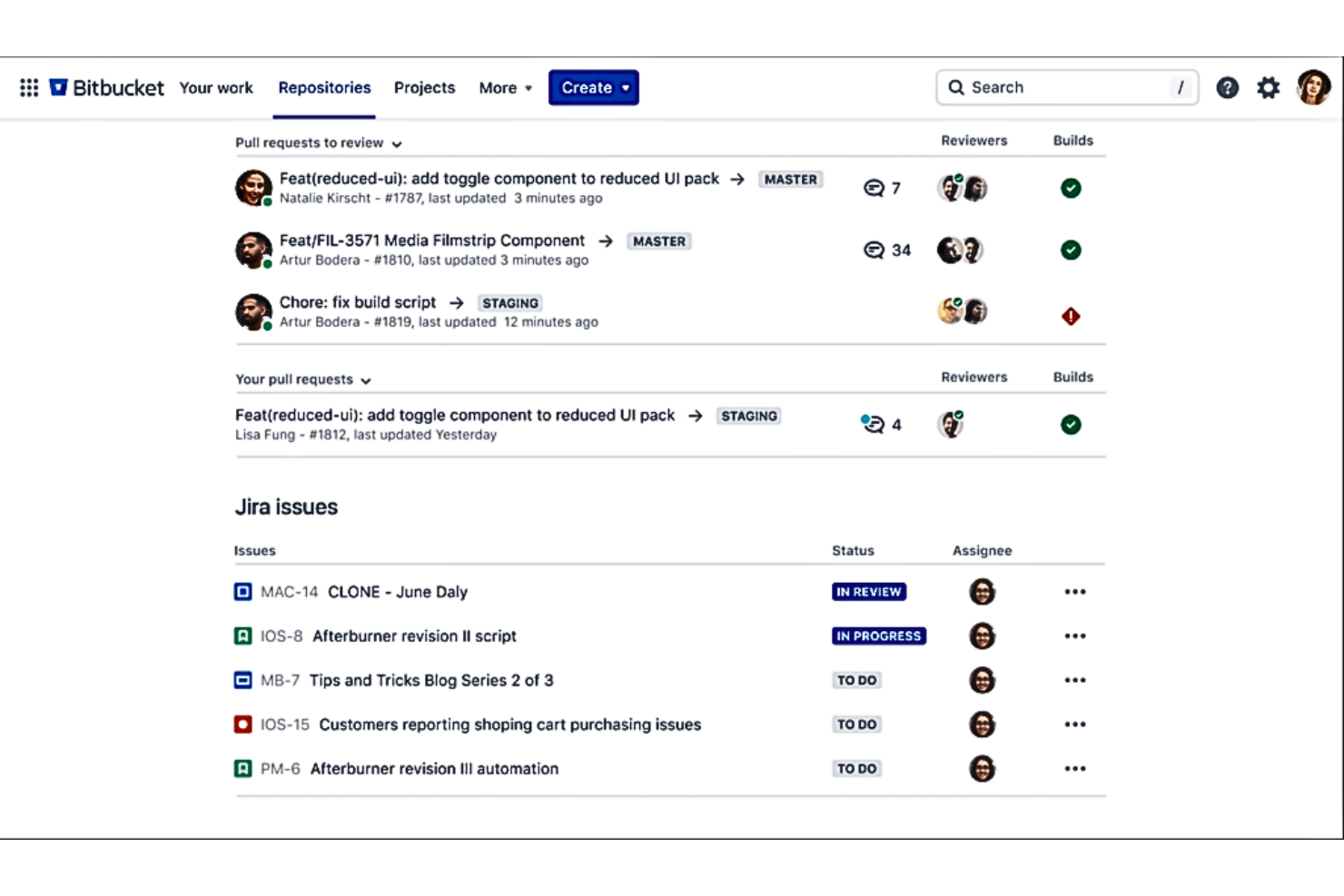
Task: Click MASTER branch tag on PR #1787
Action: tap(790, 180)
